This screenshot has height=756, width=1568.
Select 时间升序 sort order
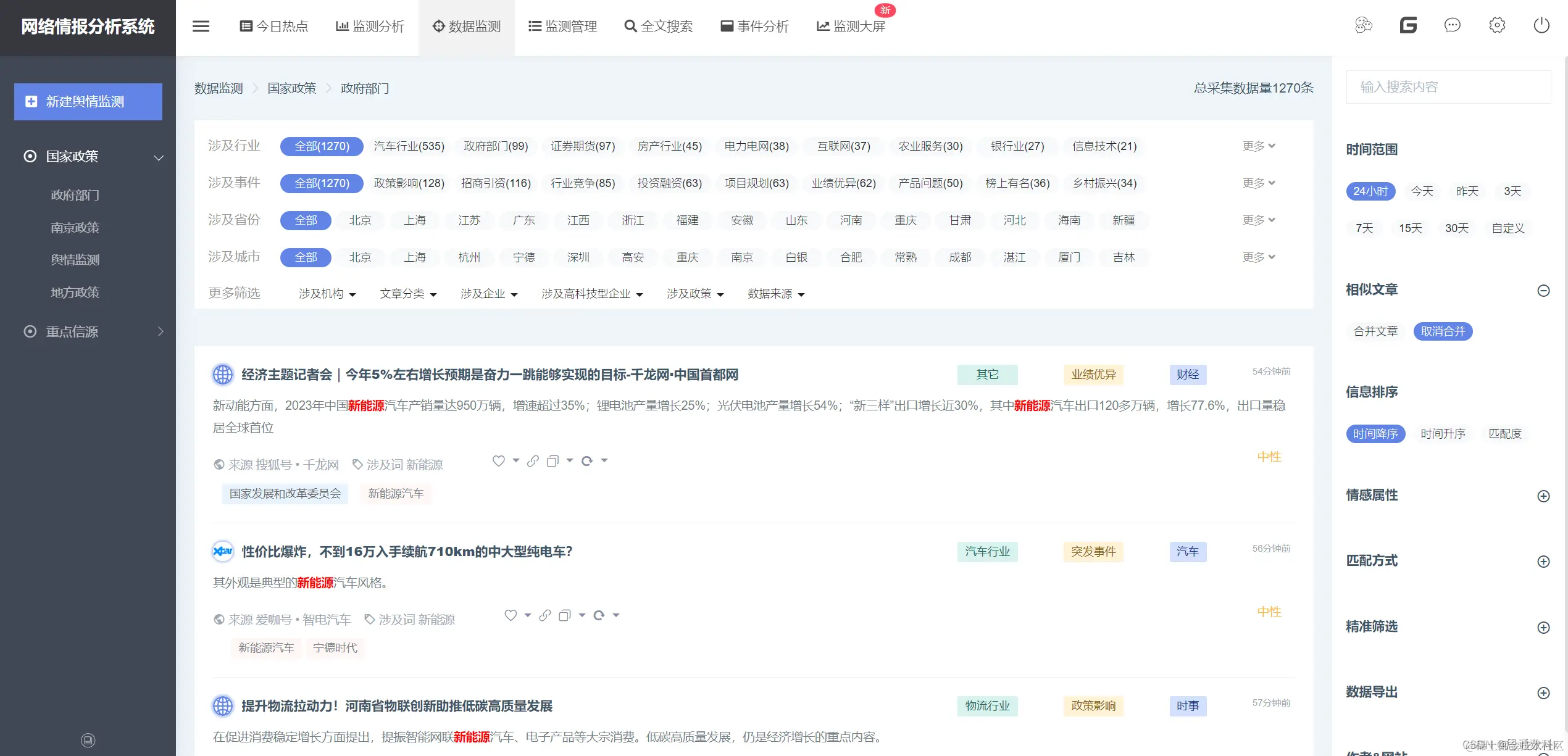pos(1443,434)
